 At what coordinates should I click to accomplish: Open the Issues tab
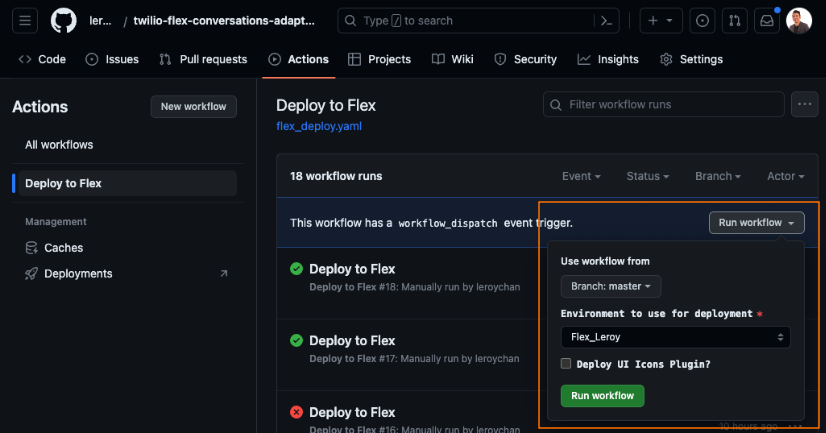[112, 60]
